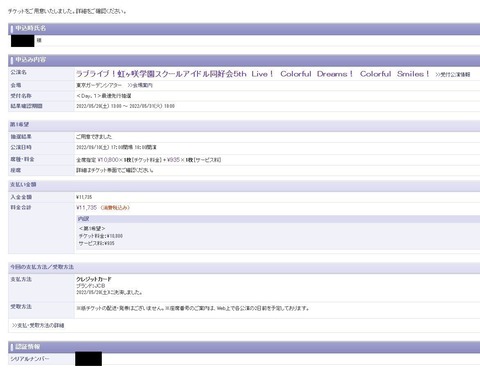
Task: Click the 結果確認期間 row label
Action: point(26,106)
